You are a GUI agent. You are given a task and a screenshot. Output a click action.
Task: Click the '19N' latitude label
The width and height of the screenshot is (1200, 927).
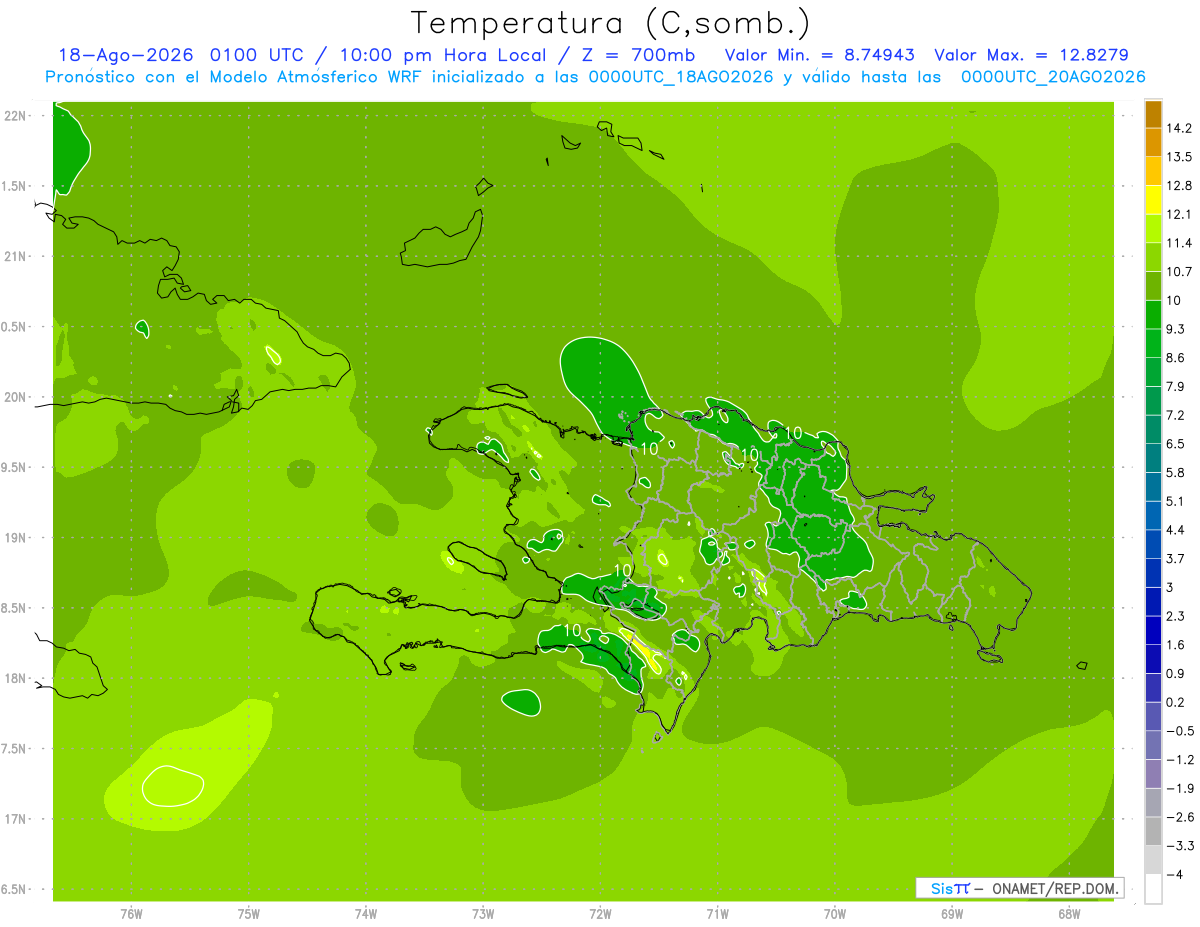coord(16,537)
